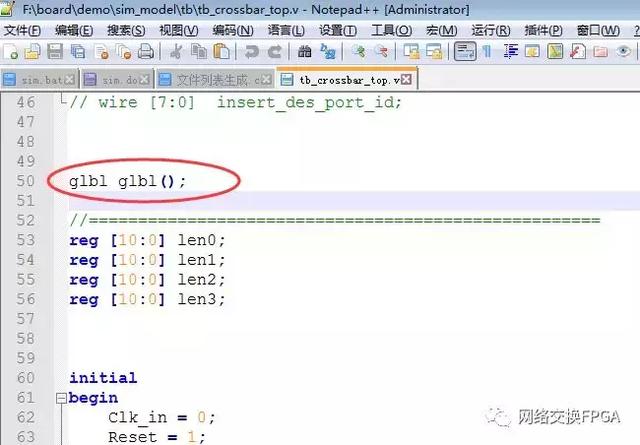Open the Function List icon
The width and height of the screenshot is (640, 445).
tap(578, 51)
